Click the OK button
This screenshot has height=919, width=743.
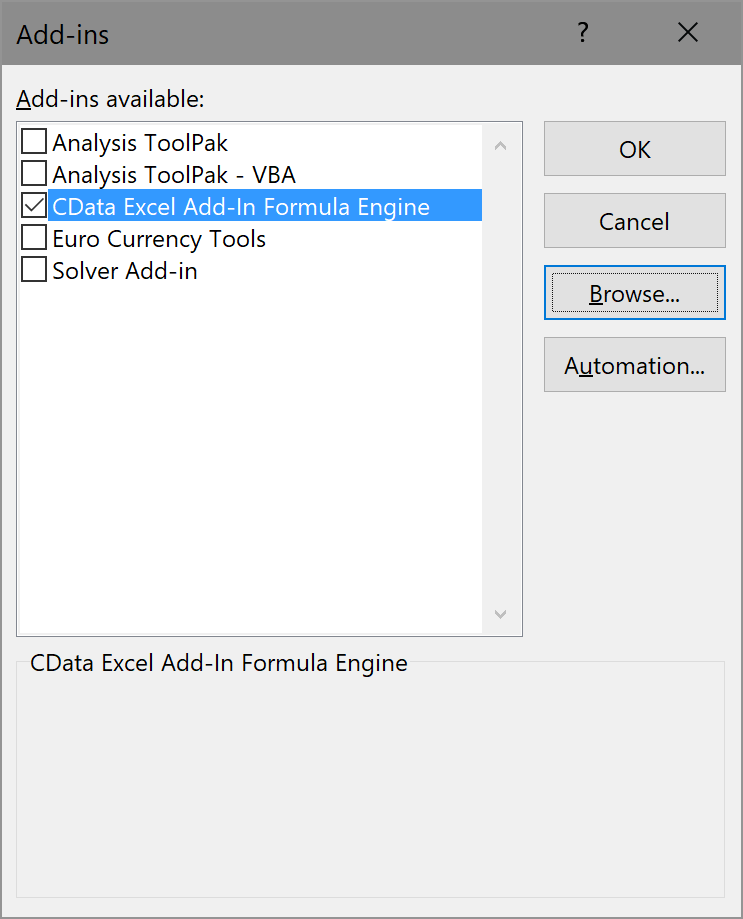634,149
